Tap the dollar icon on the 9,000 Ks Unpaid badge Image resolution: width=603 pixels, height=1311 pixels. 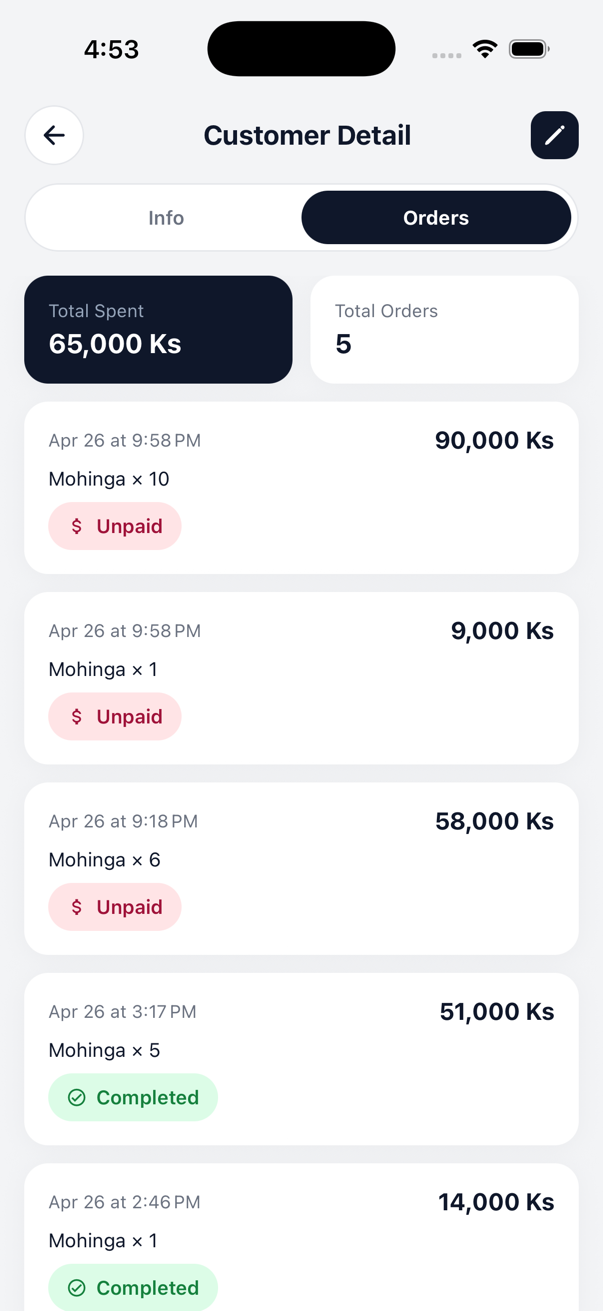[76, 716]
